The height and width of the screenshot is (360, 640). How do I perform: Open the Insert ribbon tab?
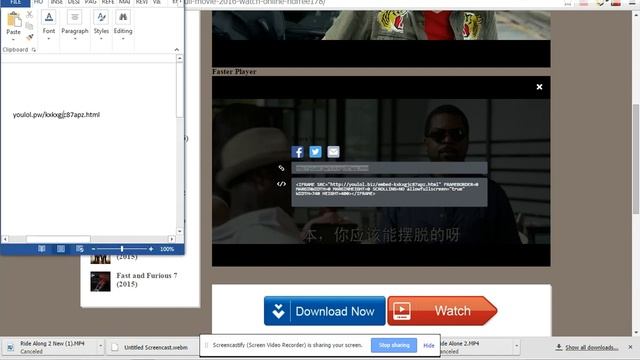coord(56,2)
